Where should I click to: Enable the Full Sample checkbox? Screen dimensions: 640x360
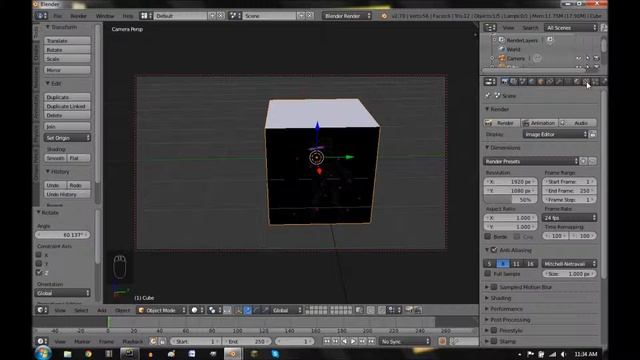487,274
